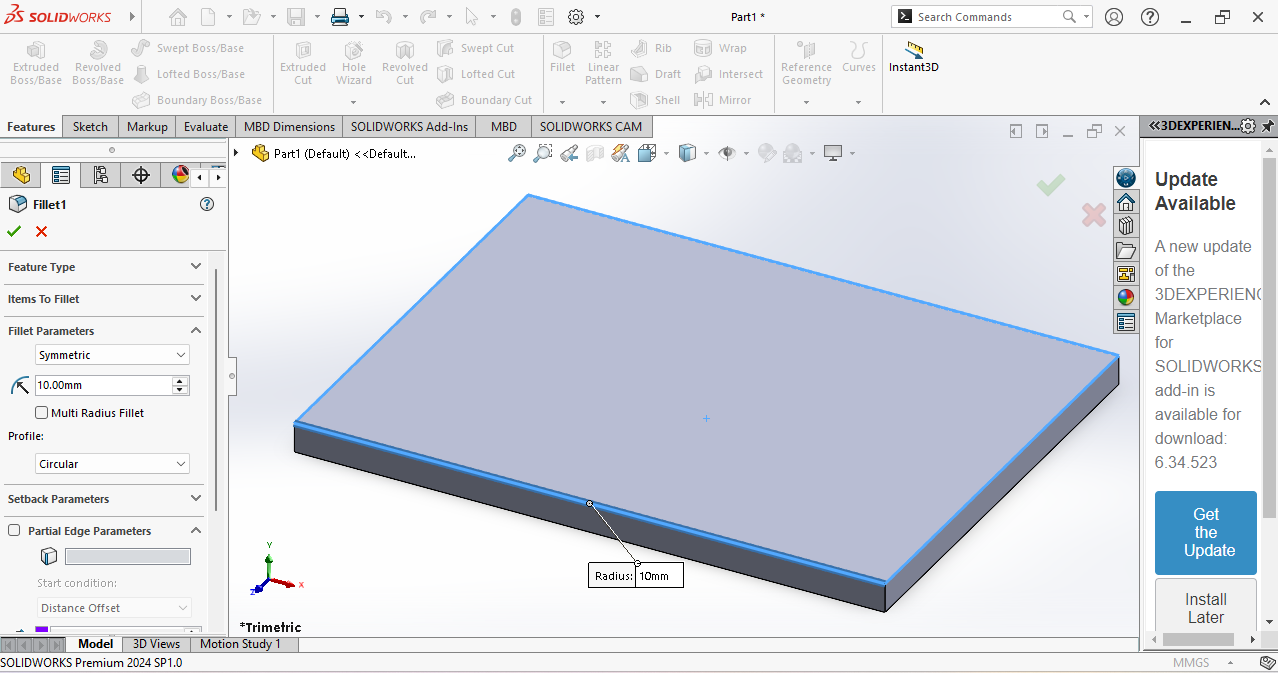The width and height of the screenshot is (1278, 673).
Task: Open user login account icon
Action: 1114,17
